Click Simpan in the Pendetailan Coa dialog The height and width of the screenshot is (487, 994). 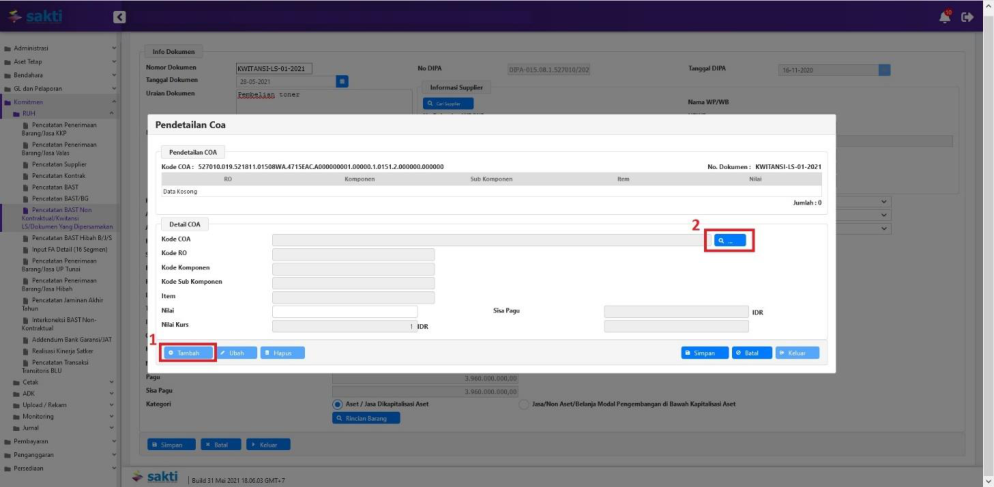tap(704, 353)
